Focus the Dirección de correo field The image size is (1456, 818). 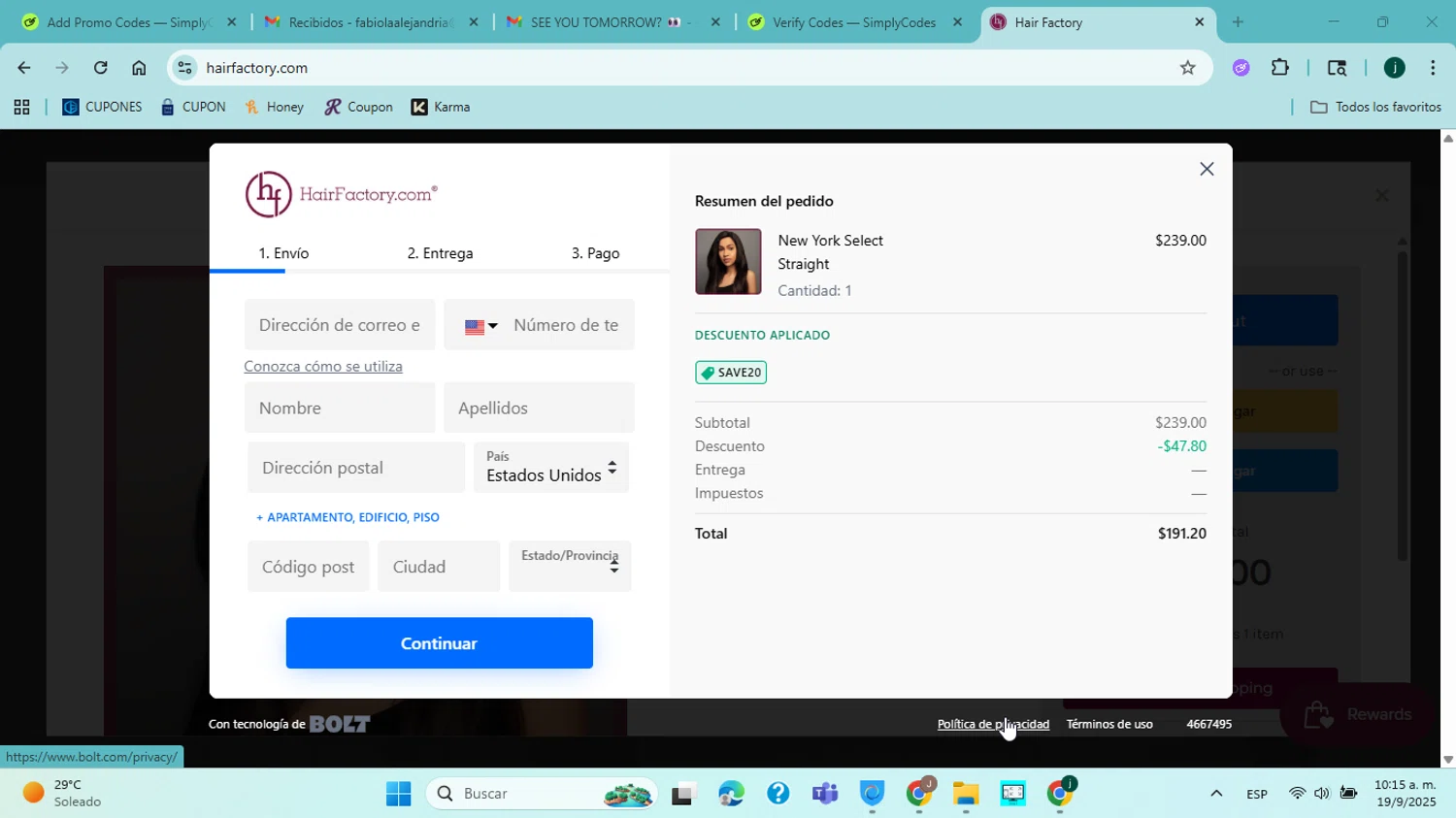point(340,325)
